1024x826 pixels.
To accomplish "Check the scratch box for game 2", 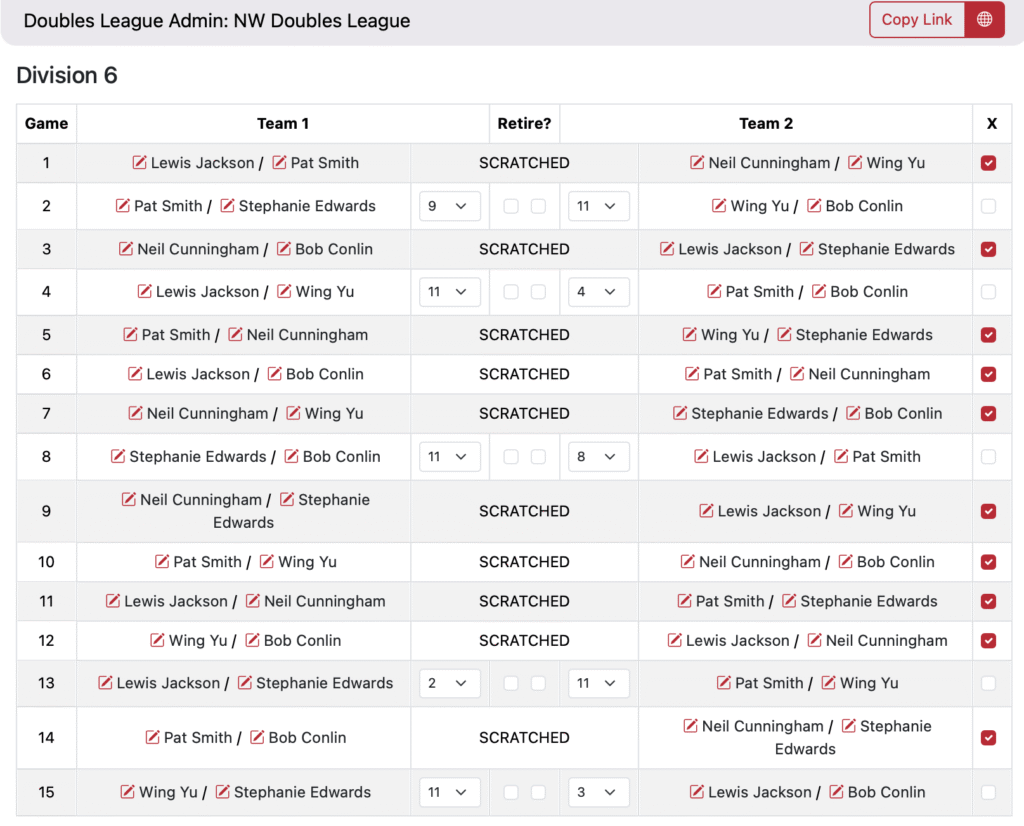I will [x=988, y=206].
